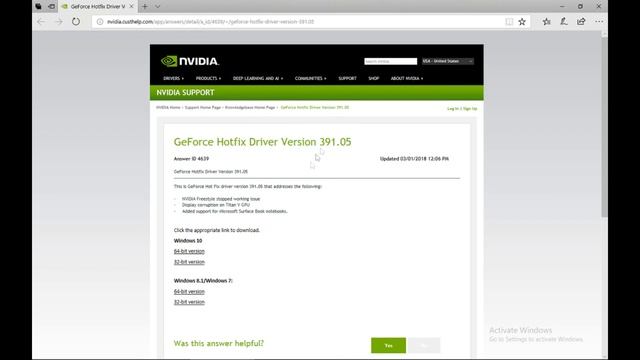The width and height of the screenshot is (640, 360).
Task: Expand the Drivers menu
Action: 173,78
